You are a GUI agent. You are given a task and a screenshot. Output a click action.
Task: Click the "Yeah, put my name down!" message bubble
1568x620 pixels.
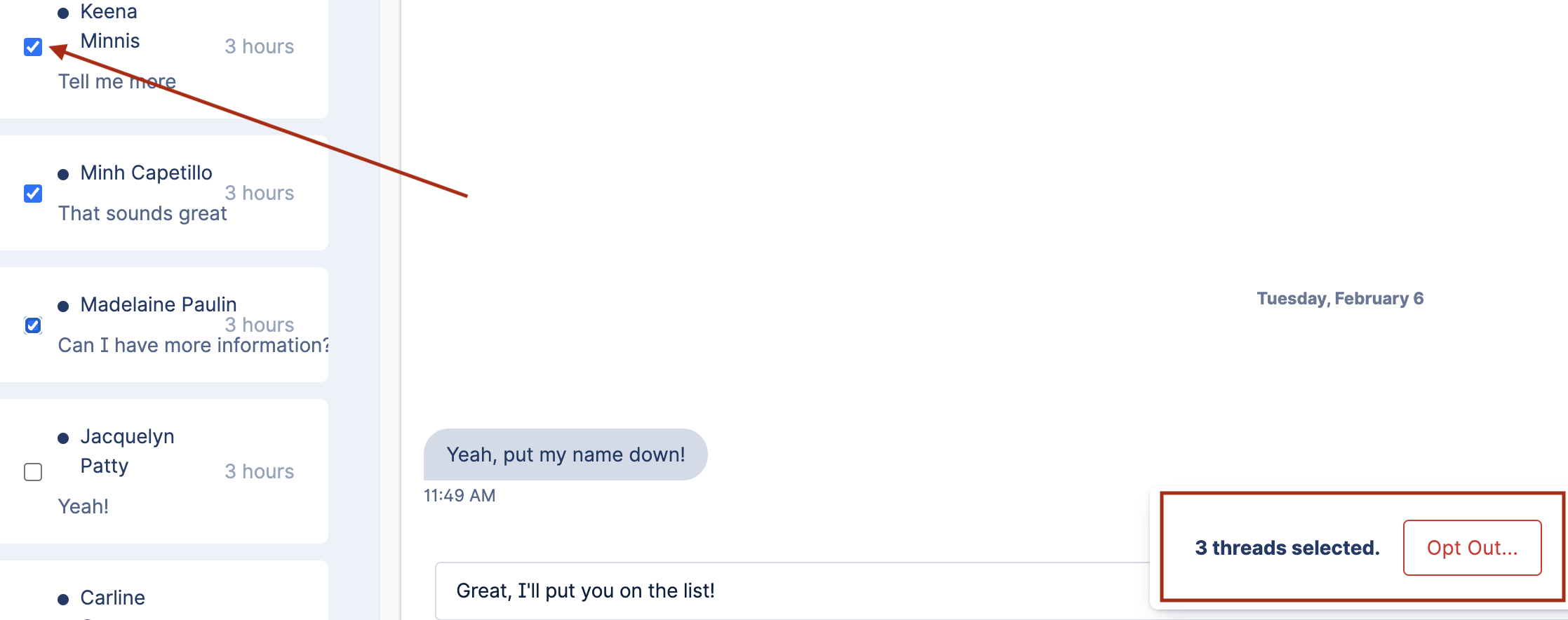click(x=565, y=454)
